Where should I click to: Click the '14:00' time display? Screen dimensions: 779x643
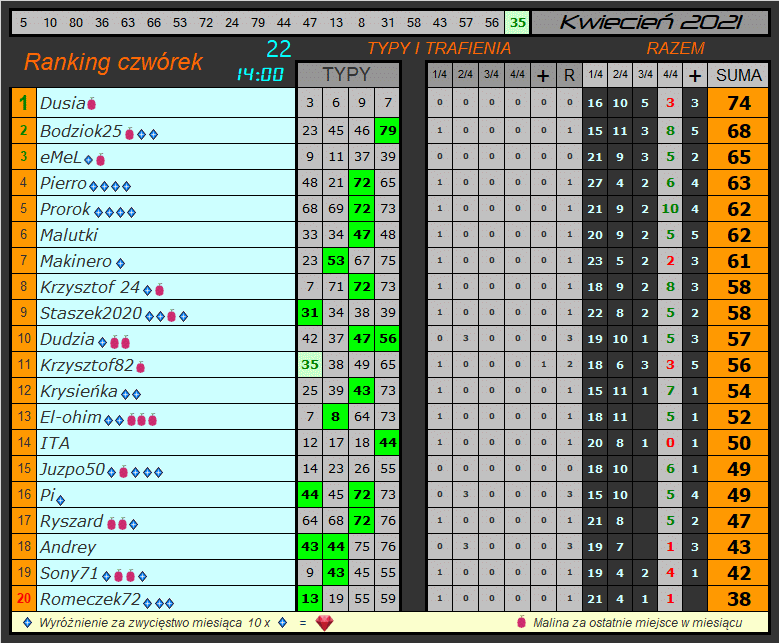(260, 75)
